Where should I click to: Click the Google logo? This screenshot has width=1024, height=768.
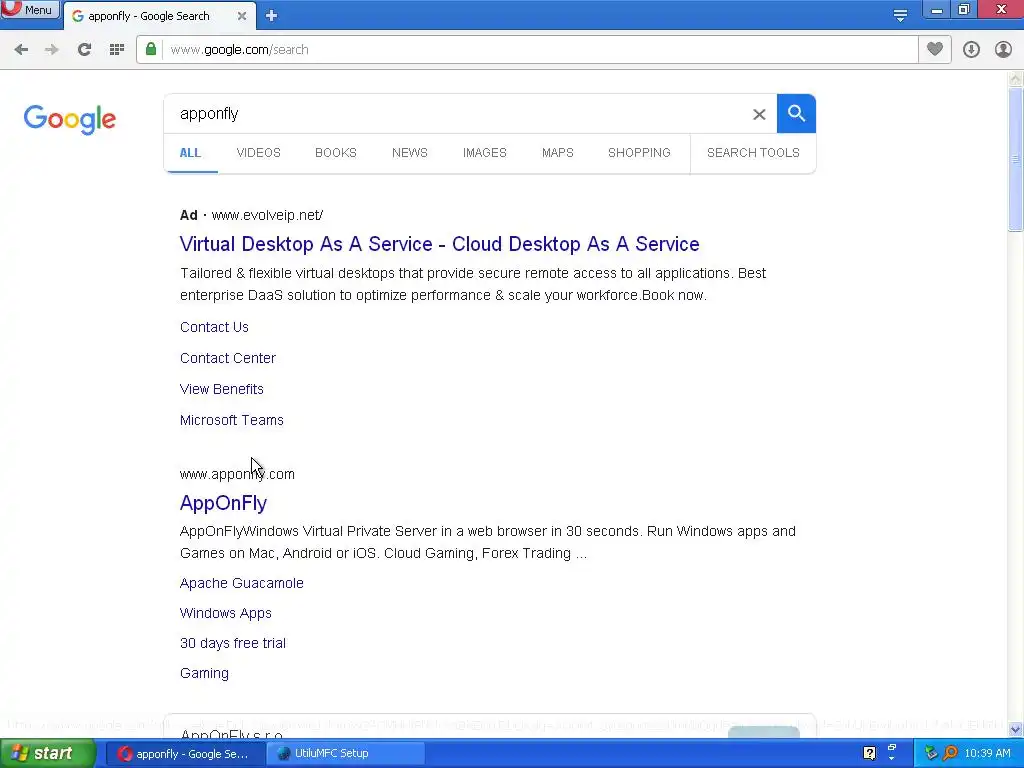[x=70, y=119]
